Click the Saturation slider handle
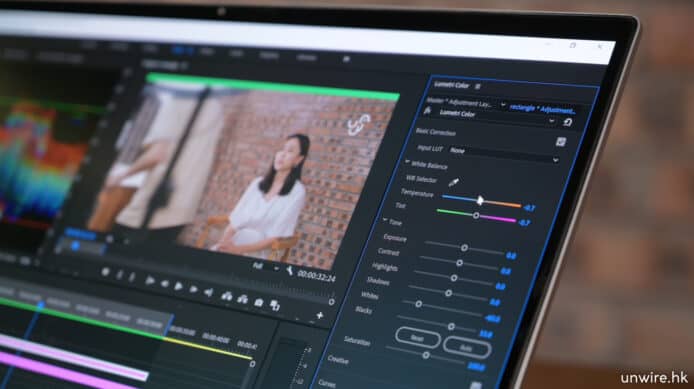The height and width of the screenshot is (389, 694). [426, 355]
